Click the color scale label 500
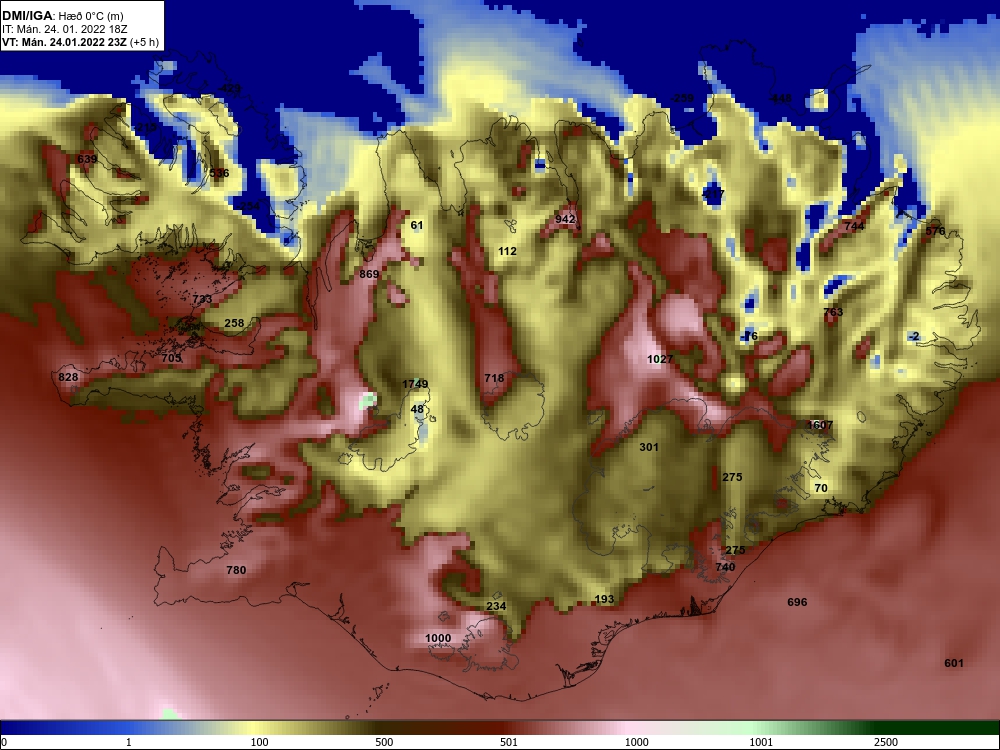Viewport: 1000px width, 750px height. click(x=384, y=742)
